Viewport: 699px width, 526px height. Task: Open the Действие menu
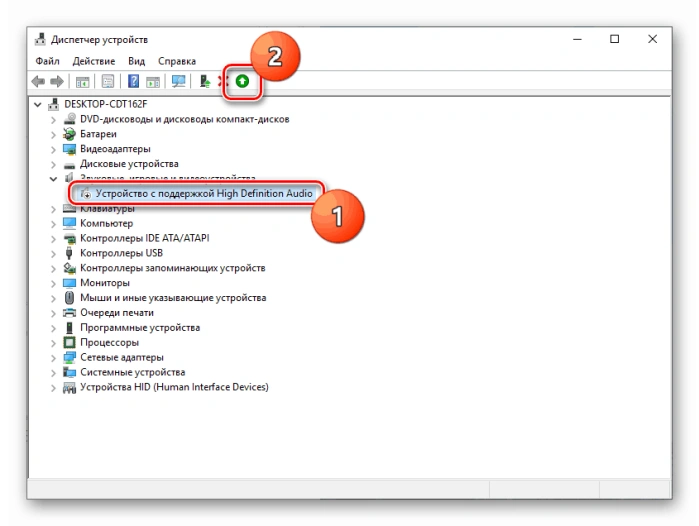click(x=94, y=61)
